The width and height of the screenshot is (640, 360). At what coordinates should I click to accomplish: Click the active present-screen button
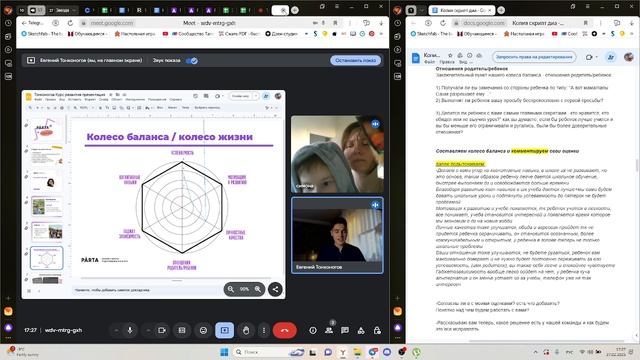[224, 330]
